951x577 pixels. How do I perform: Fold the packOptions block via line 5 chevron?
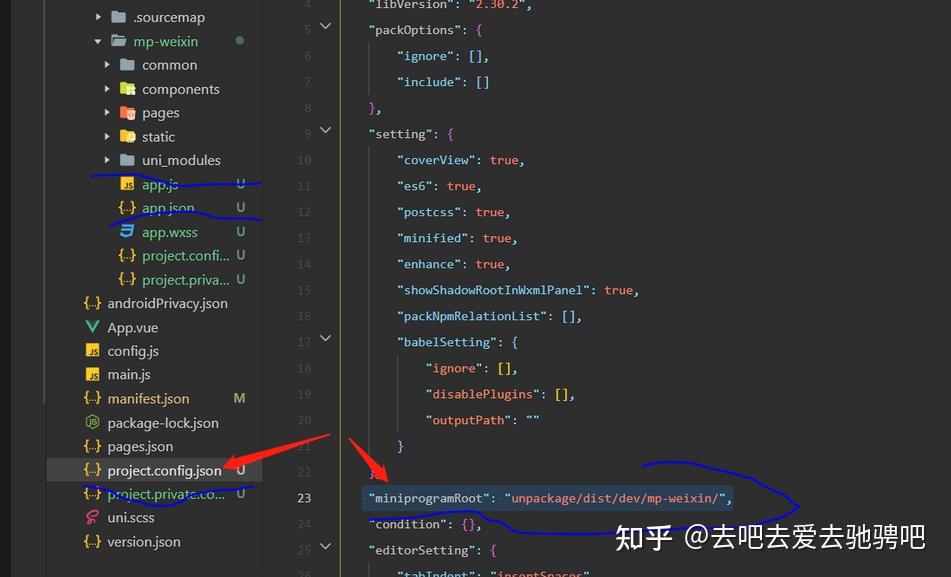pyautogui.click(x=324, y=26)
